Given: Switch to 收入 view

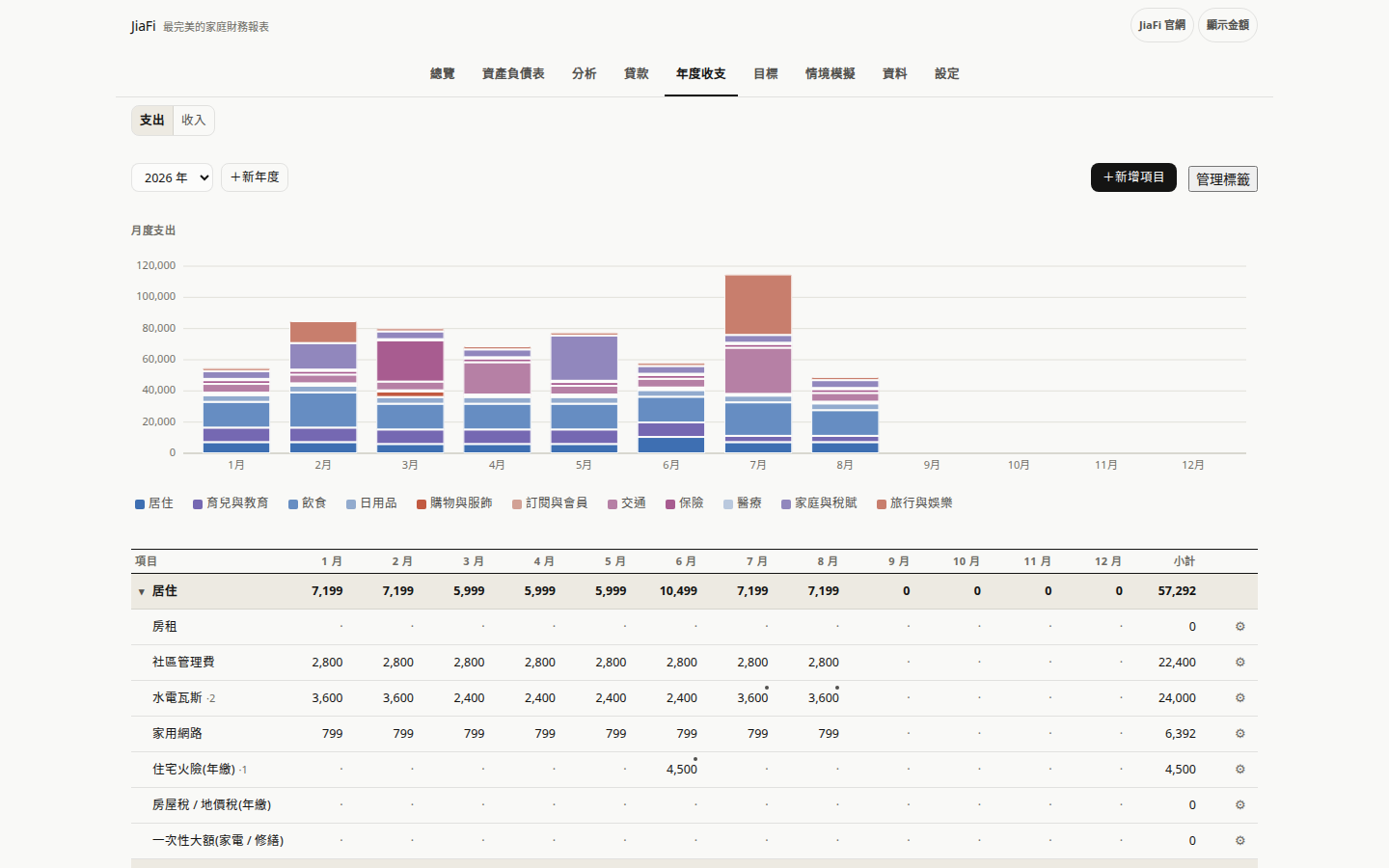Looking at the screenshot, I should pos(194,121).
